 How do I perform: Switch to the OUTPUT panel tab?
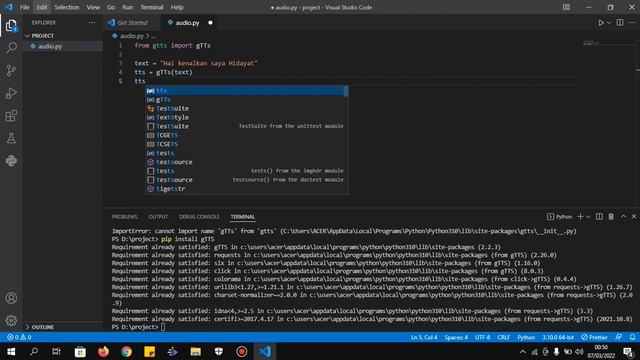(158, 217)
